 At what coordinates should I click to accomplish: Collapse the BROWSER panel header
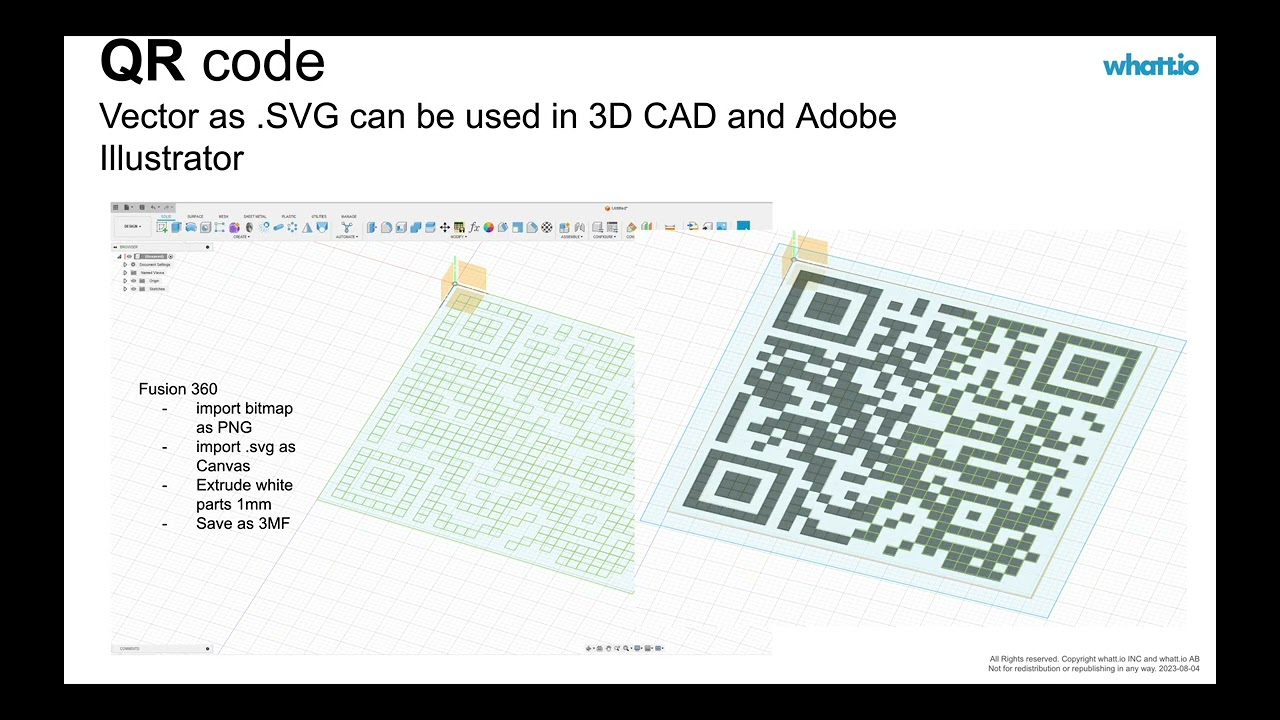(115, 247)
